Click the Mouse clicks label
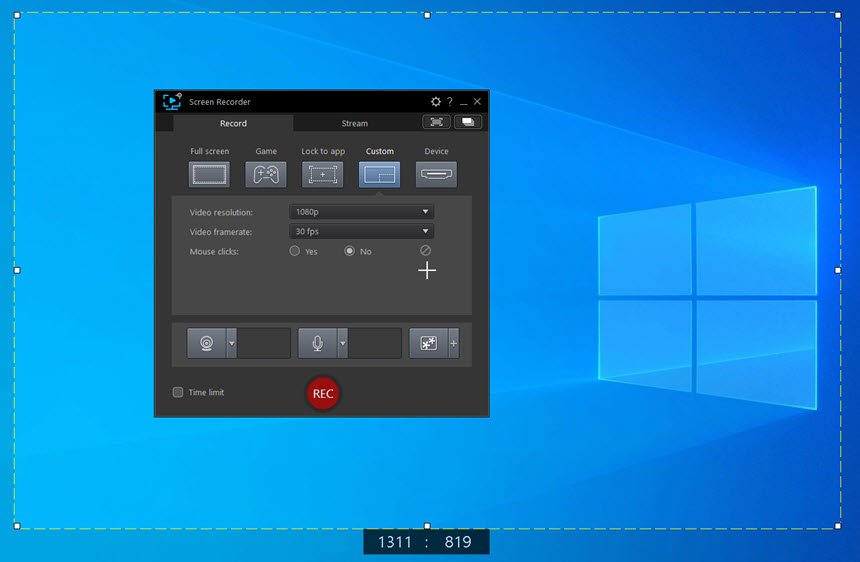Screen dimensions: 860x562 [x=214, y=252]
